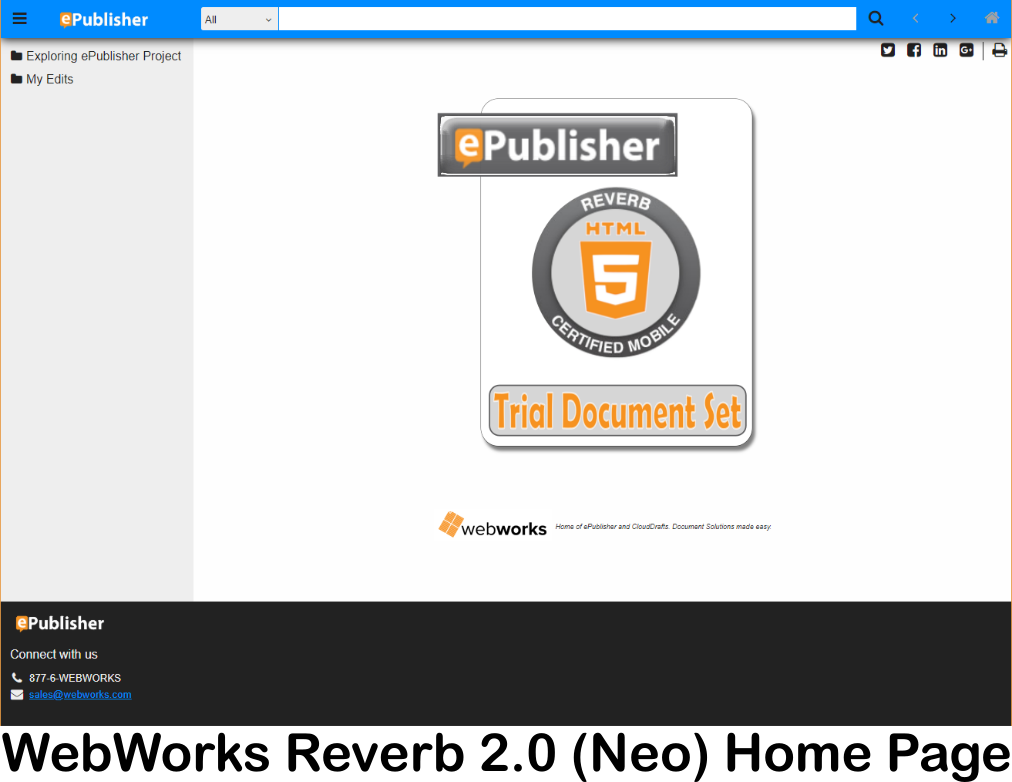Open the sales@webworks.com email link

tap(80, 695)
